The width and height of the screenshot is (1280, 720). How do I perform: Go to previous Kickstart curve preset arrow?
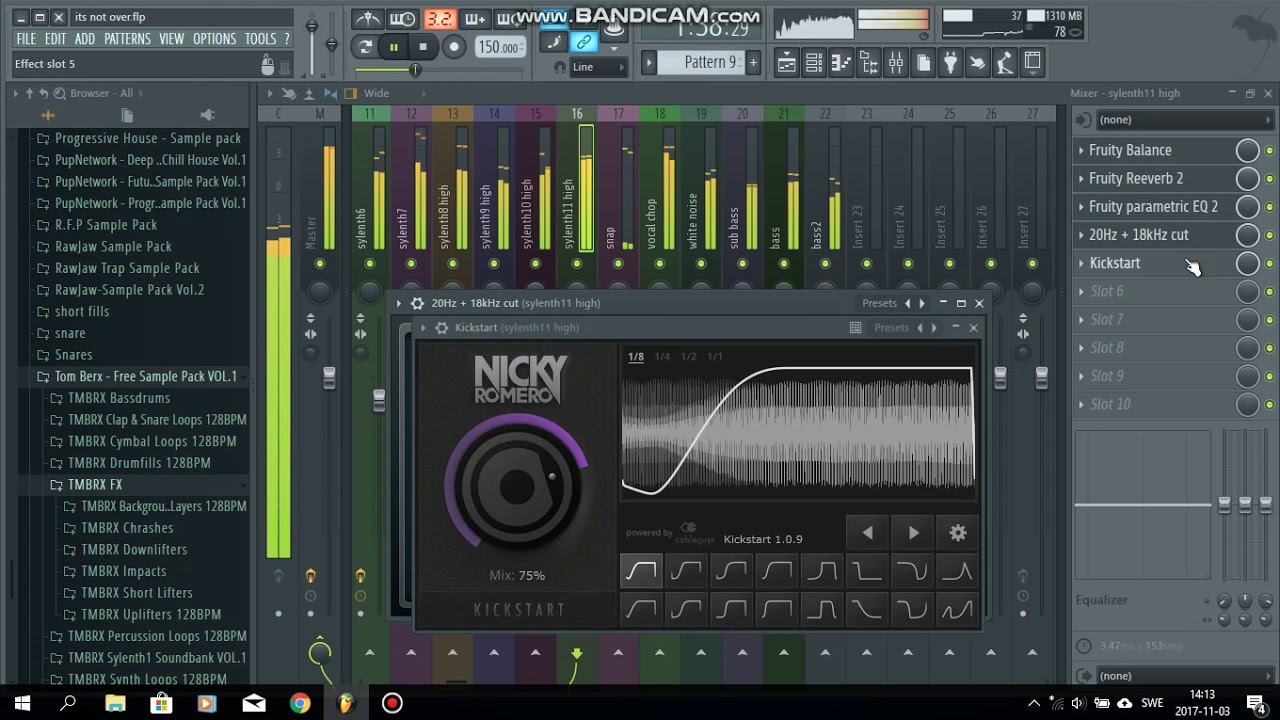click(867, 533)
